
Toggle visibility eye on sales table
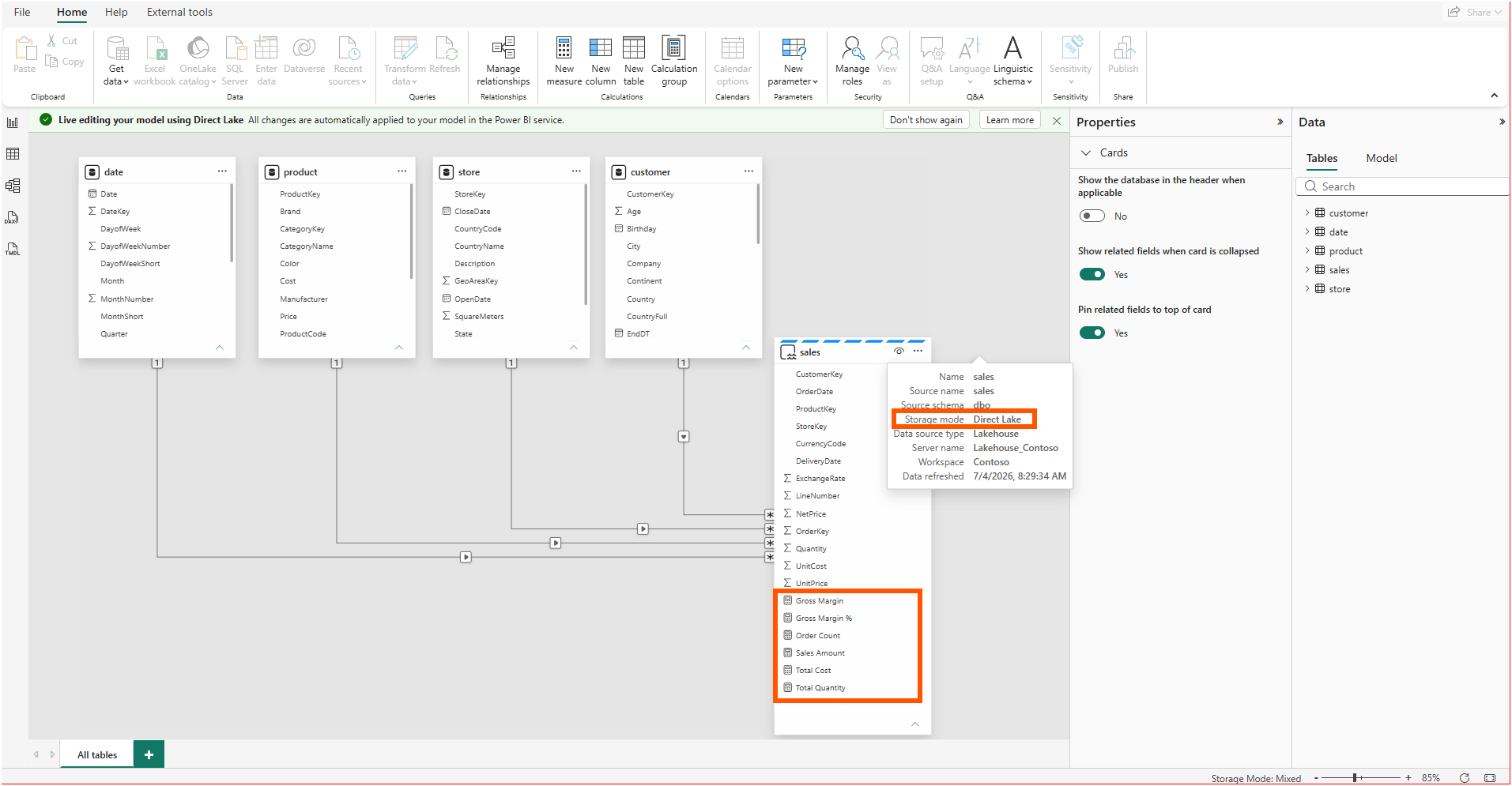(899, 352)
